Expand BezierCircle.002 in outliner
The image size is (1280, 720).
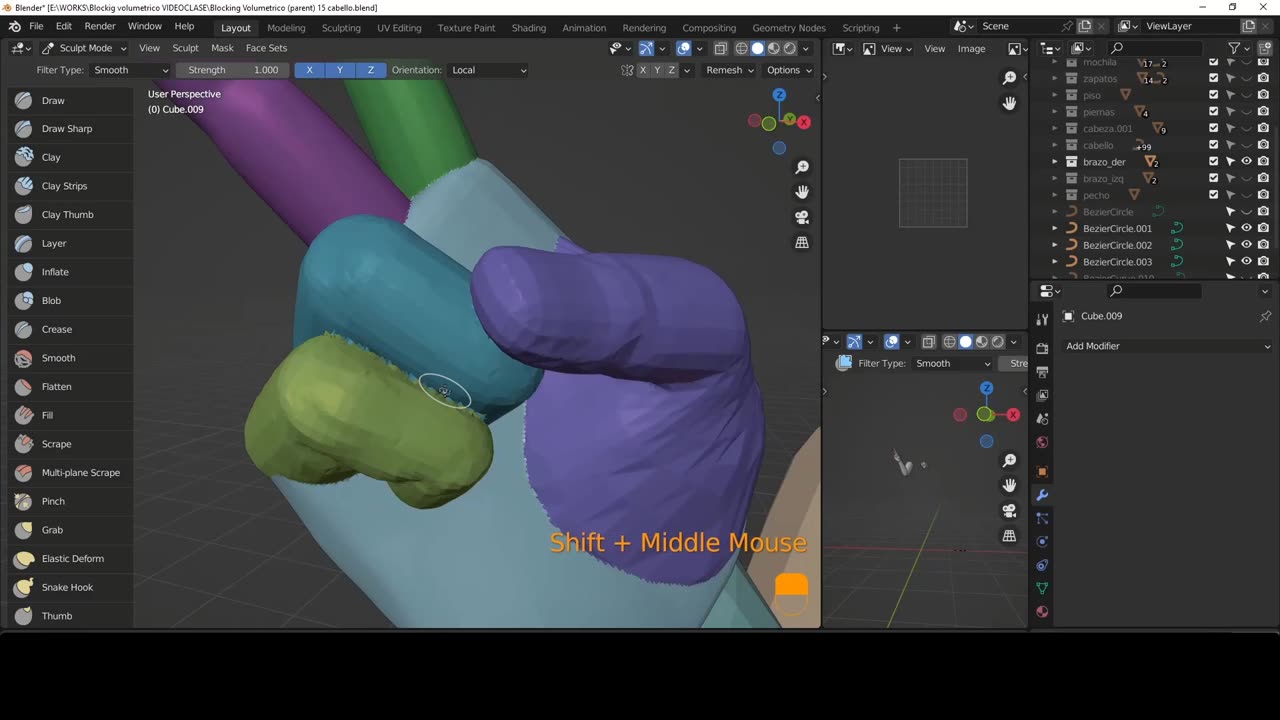click(1055, 245)
